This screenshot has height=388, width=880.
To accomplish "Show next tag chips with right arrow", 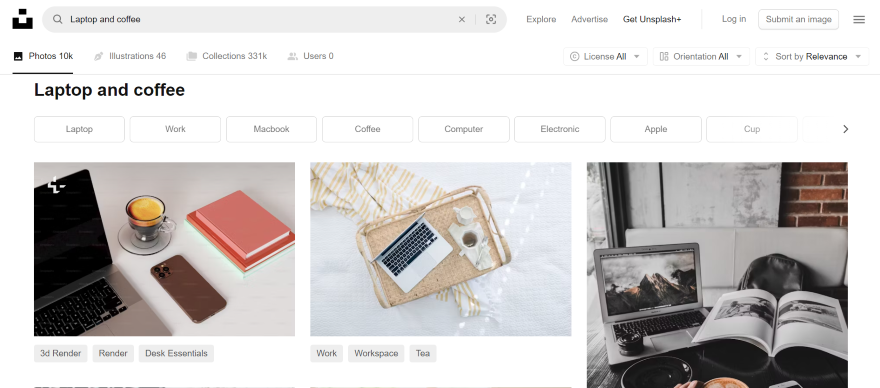I will pyautogui.click(x=845, y=129).
